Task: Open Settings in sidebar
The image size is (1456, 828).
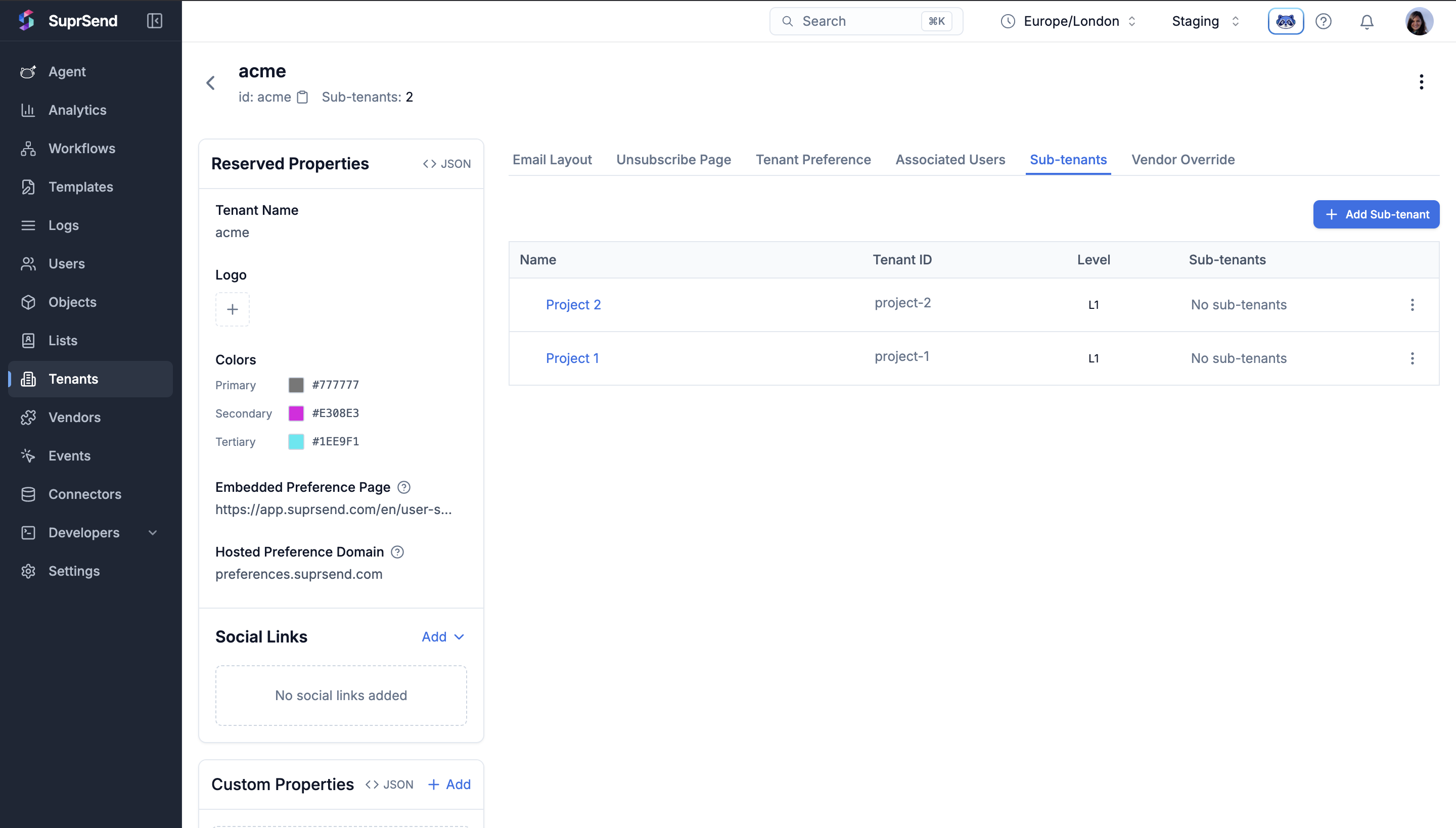Action: (91, 570)
